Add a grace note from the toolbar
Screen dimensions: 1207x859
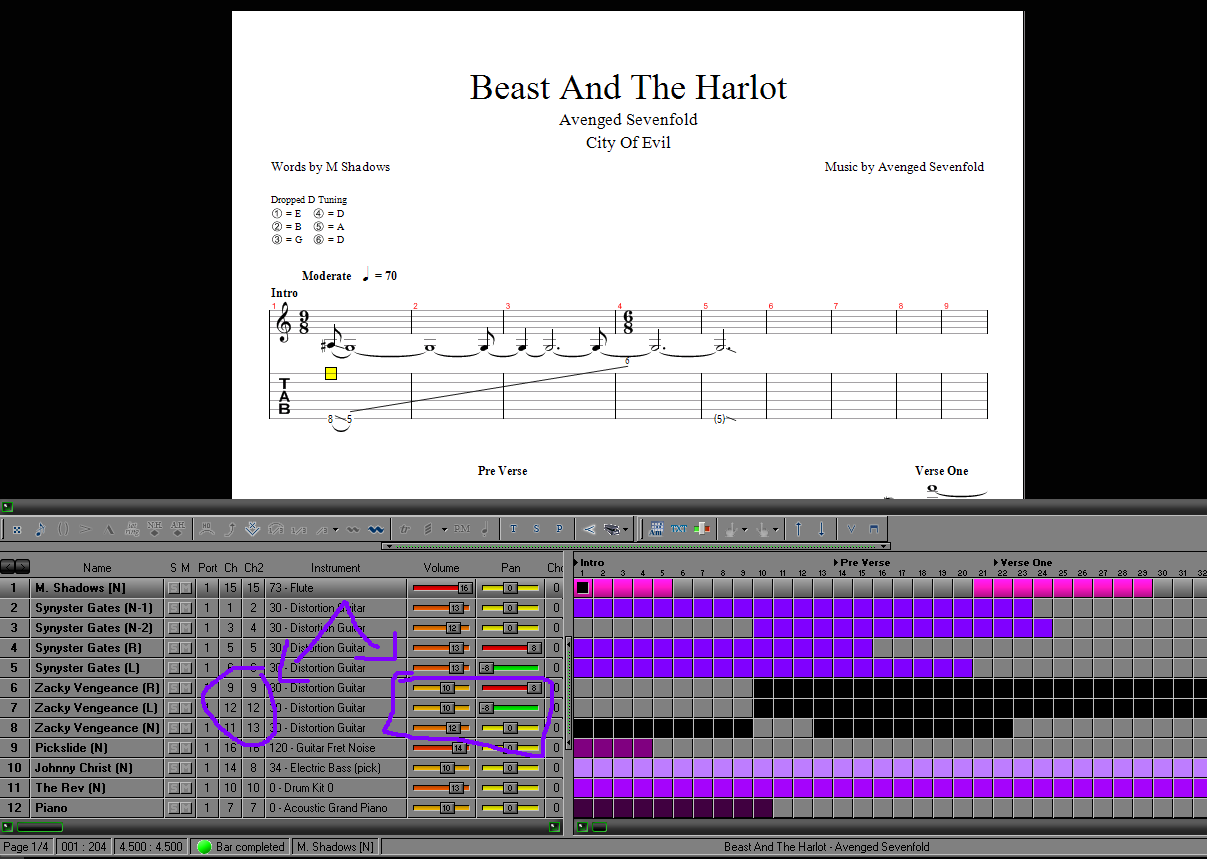click(x=41, y=529)
